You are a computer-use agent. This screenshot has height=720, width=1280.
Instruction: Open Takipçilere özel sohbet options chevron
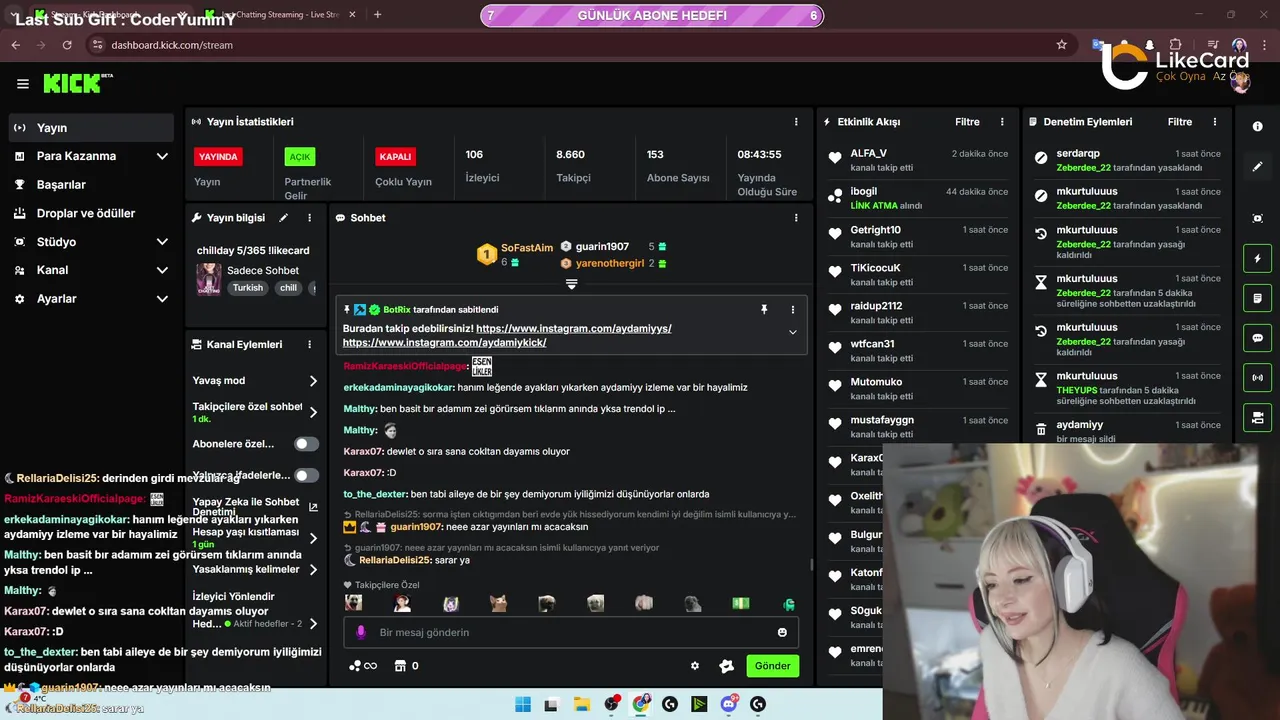point(313,412)
